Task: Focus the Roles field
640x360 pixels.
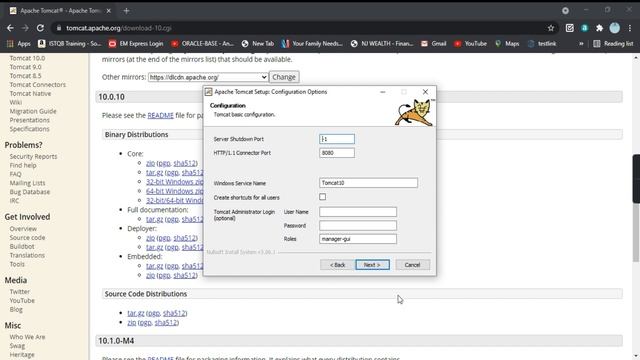Action: pyautogui.click(x=358, y=239)
